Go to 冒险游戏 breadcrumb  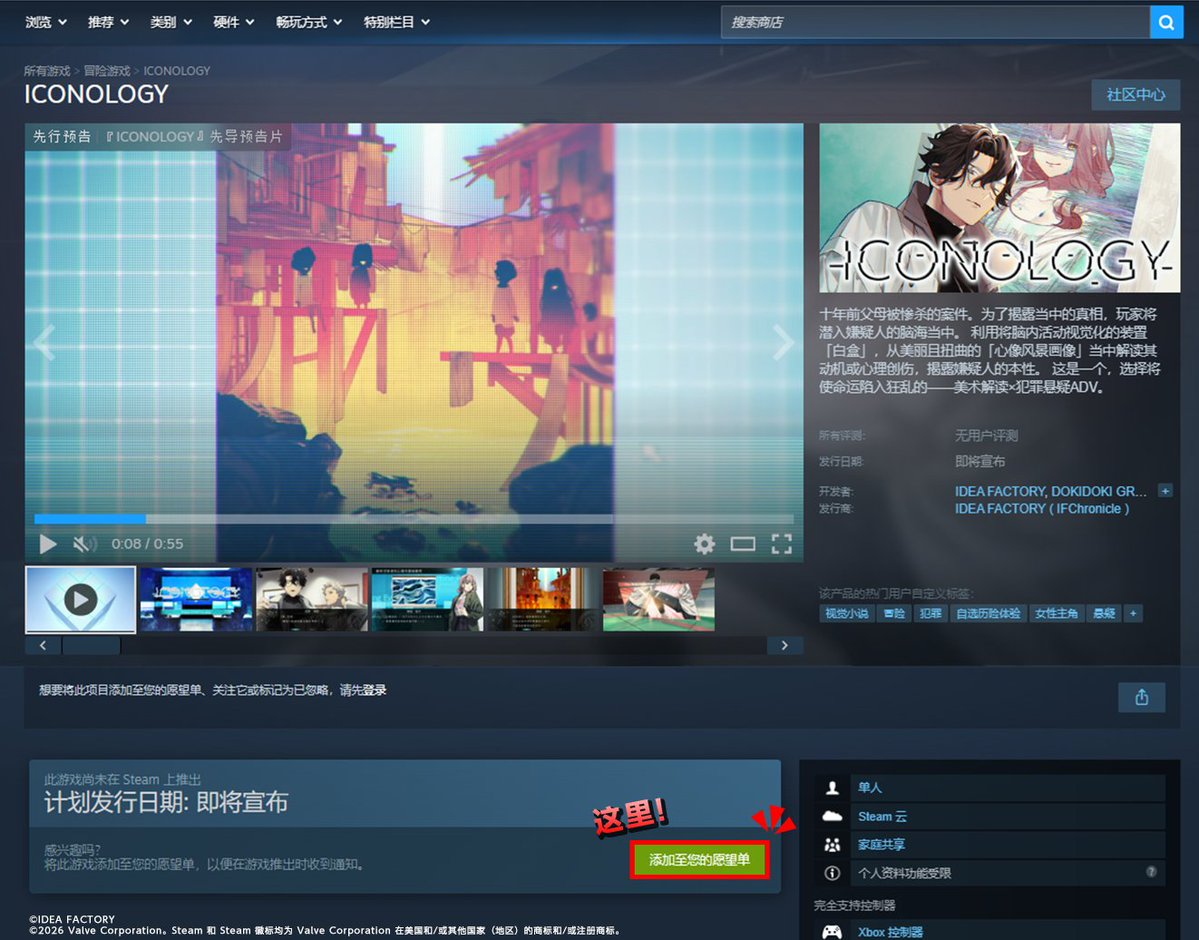[106, 70]
